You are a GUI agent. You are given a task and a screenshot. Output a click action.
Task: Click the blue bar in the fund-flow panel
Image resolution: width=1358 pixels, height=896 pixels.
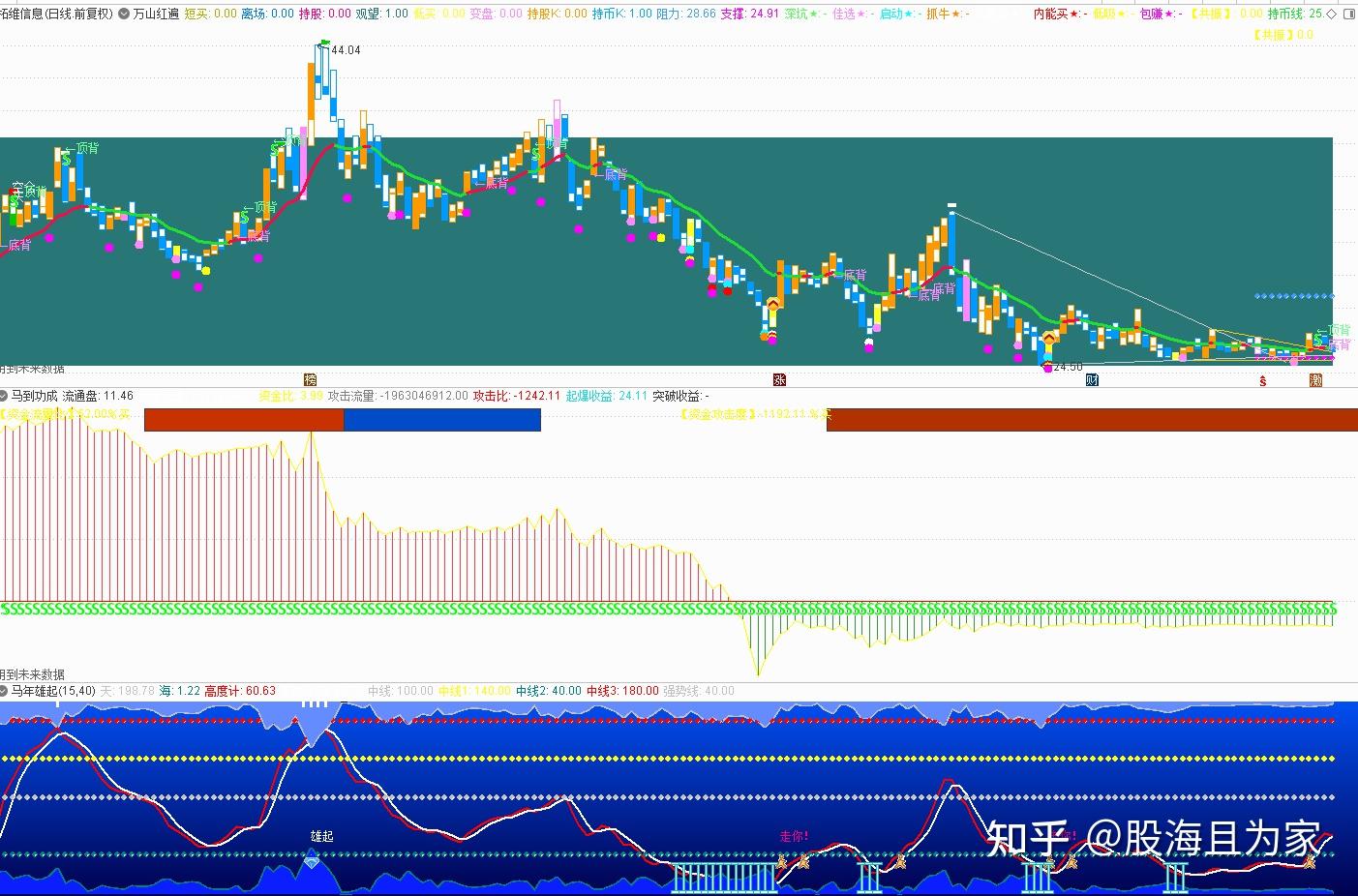[x=442, y=420]
